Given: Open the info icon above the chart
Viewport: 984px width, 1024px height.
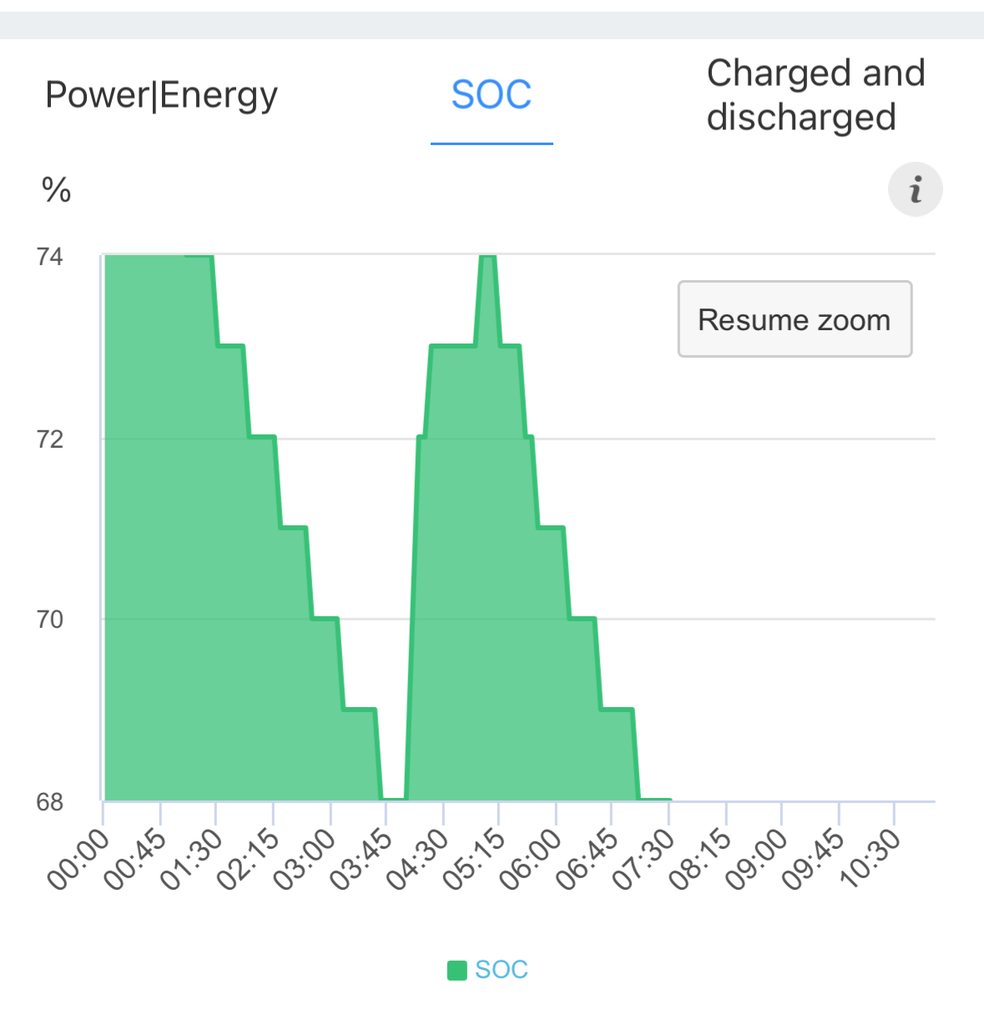Looking at the screenshot, I should coord(915,191).
